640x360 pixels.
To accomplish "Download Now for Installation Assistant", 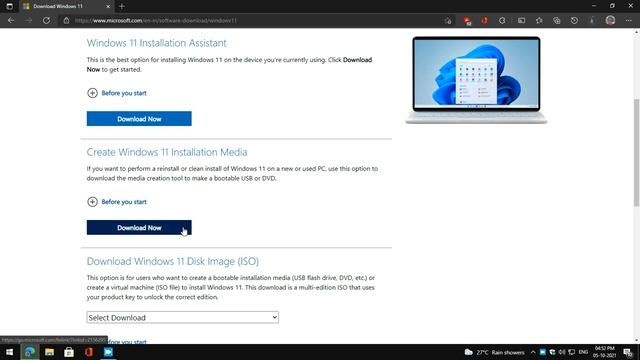I will 139,119.
